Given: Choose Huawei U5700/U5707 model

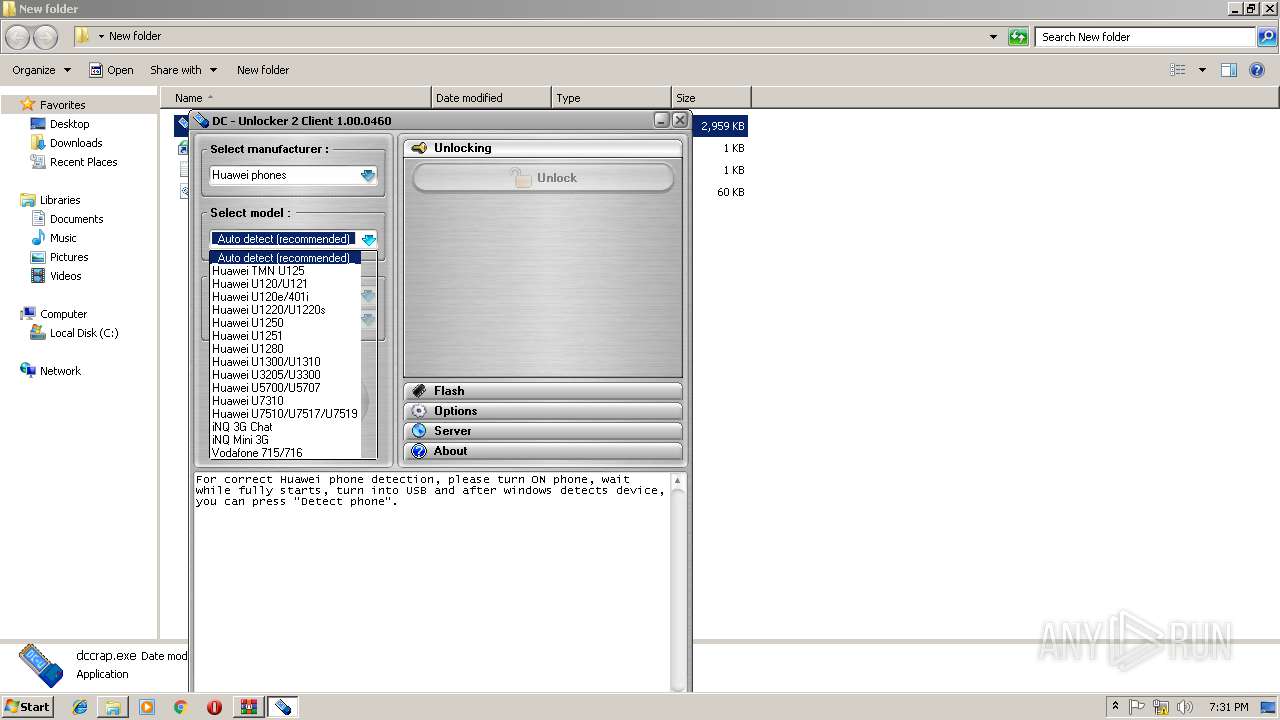Looking at the screenshot, I should click(285, 388).
